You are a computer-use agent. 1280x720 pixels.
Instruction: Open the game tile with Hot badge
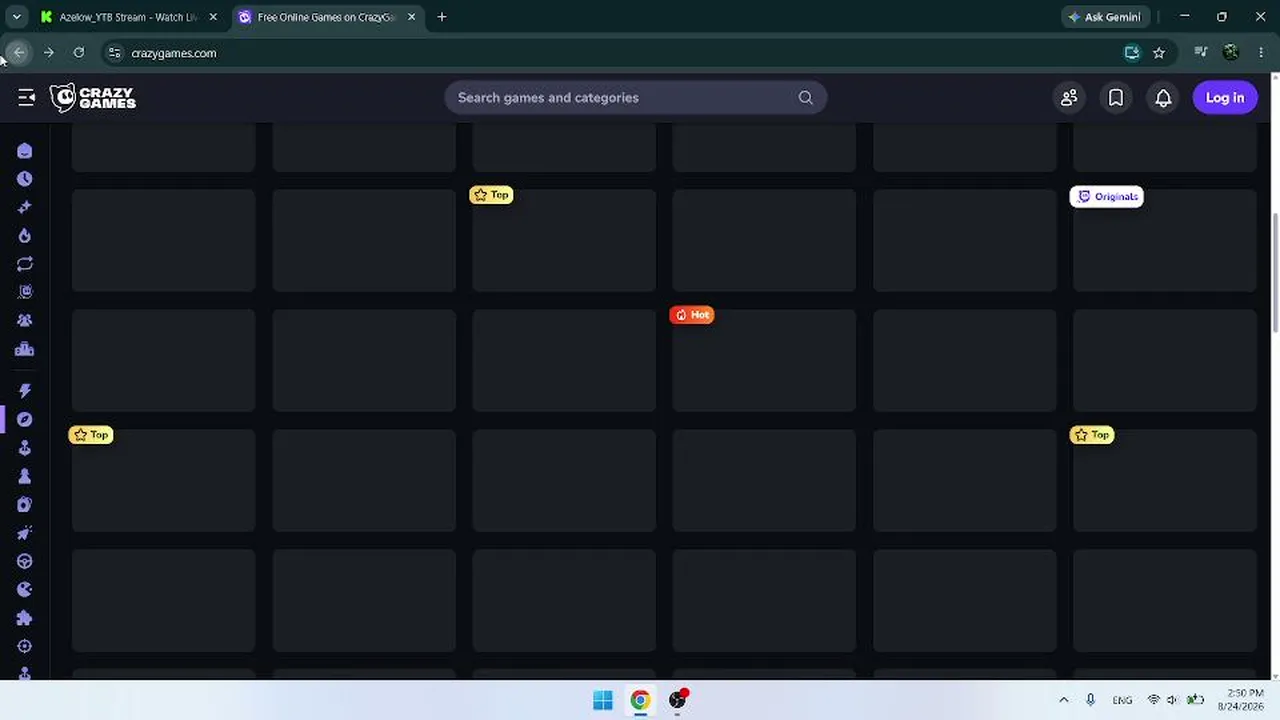point(764,360)
